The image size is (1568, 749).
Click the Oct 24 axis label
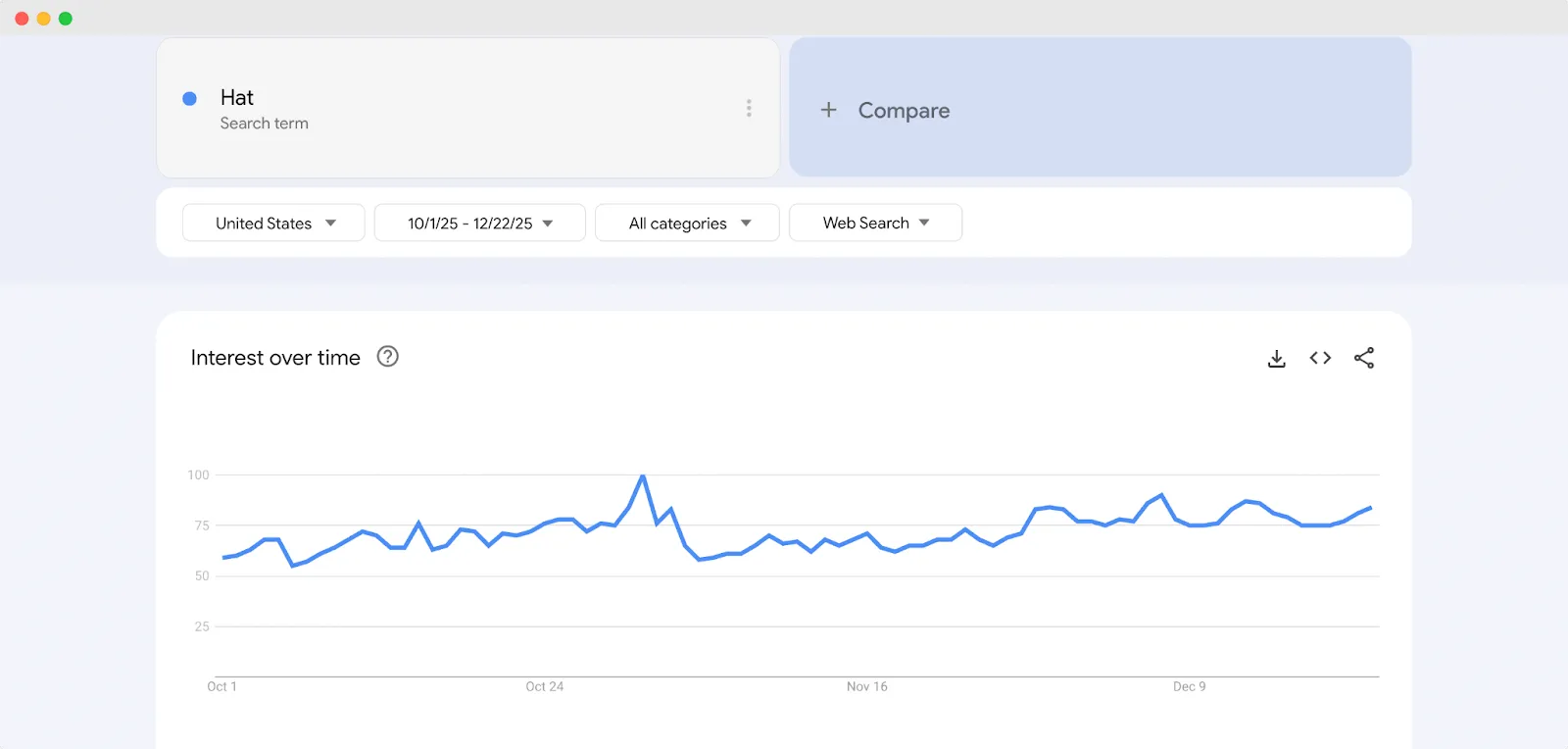[545, 686]
